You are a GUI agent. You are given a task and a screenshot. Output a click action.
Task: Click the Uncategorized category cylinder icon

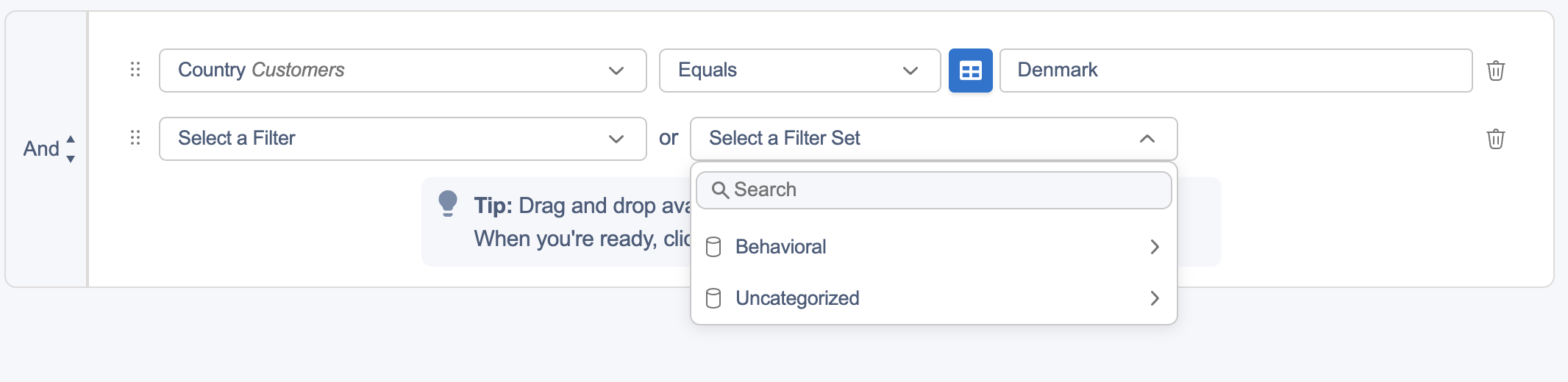[x=713, y=298]
